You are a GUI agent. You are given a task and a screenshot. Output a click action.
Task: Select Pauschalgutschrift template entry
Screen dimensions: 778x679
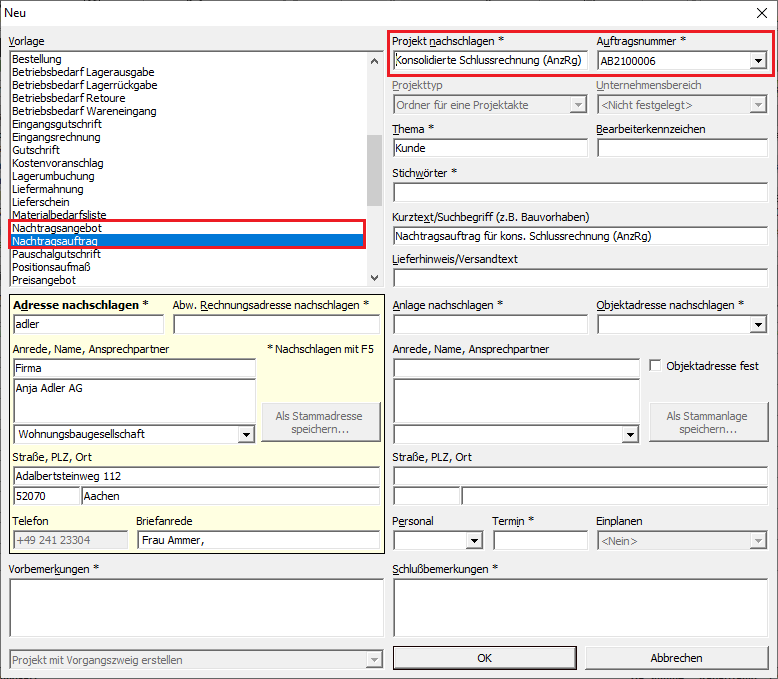(x=56, y=254)
